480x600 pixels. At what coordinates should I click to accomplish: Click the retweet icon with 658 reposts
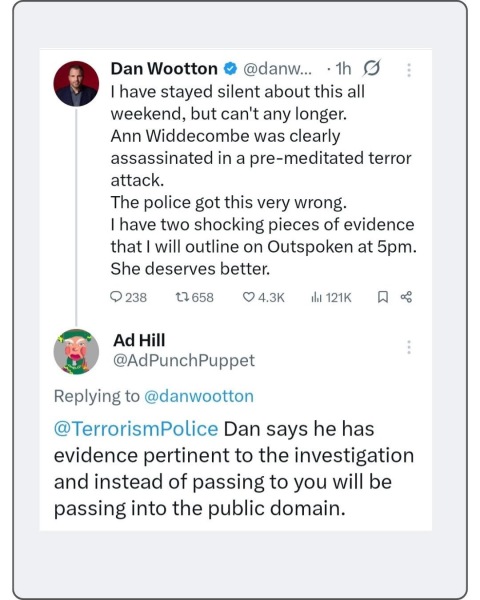click(x=182, y=297)
